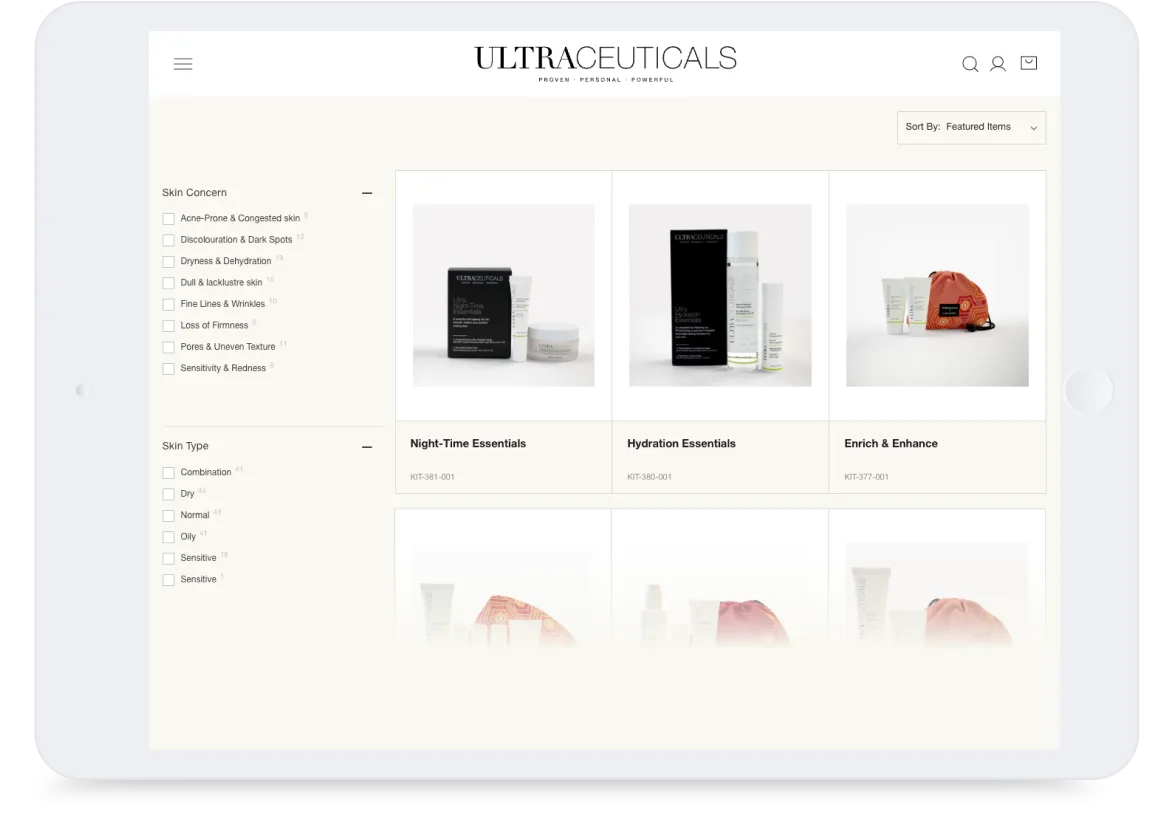1156x822 pixels.
Task: Check Dryness & Dehydration filter
Action: pos(169,262)
